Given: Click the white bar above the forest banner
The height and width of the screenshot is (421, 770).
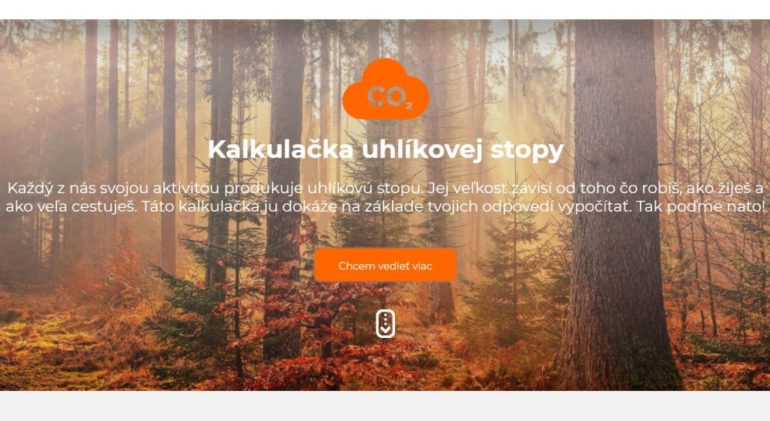Looking at the screenshot, I should point(385,10).
